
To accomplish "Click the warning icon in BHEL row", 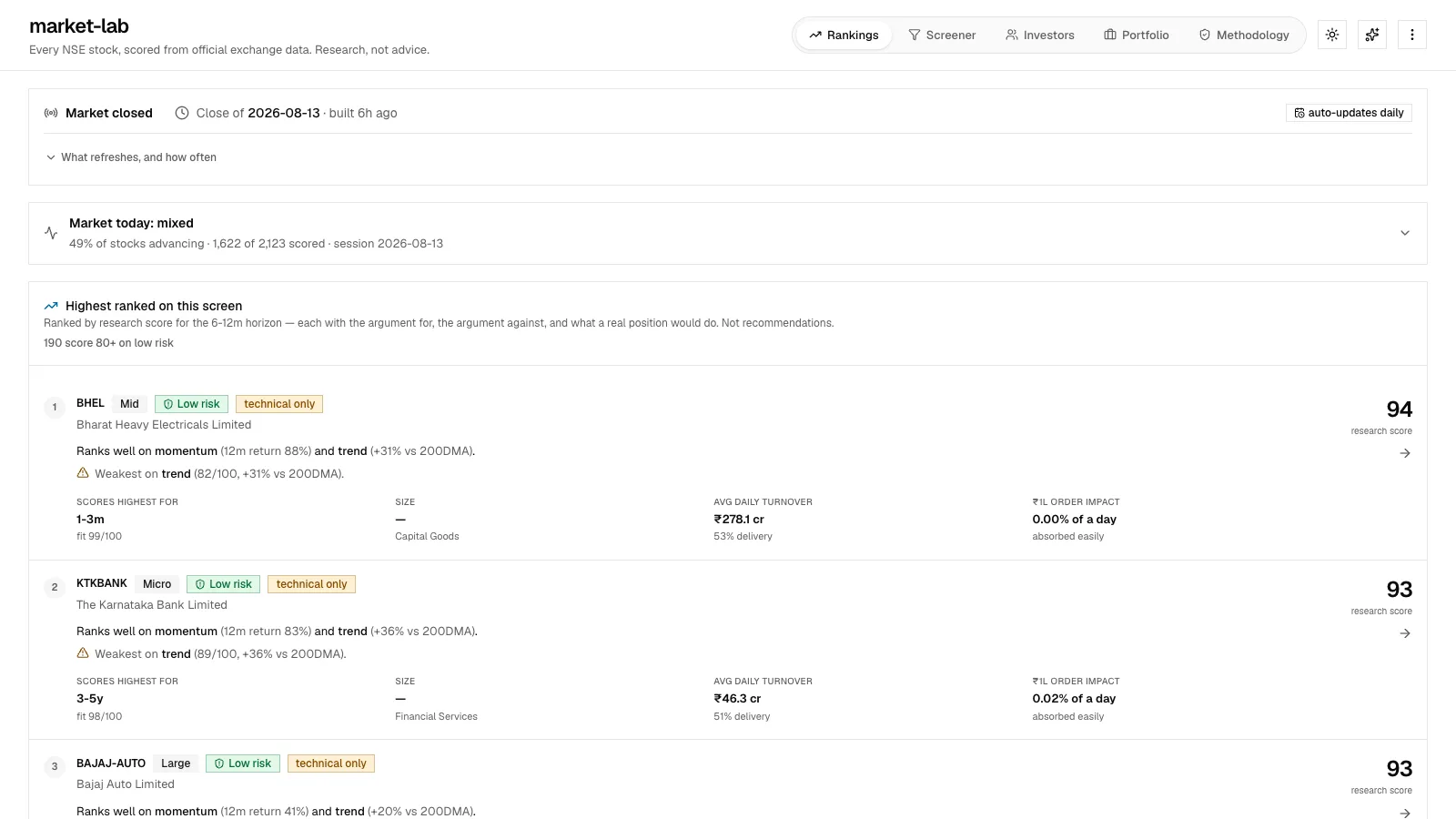I will point(83,473).
